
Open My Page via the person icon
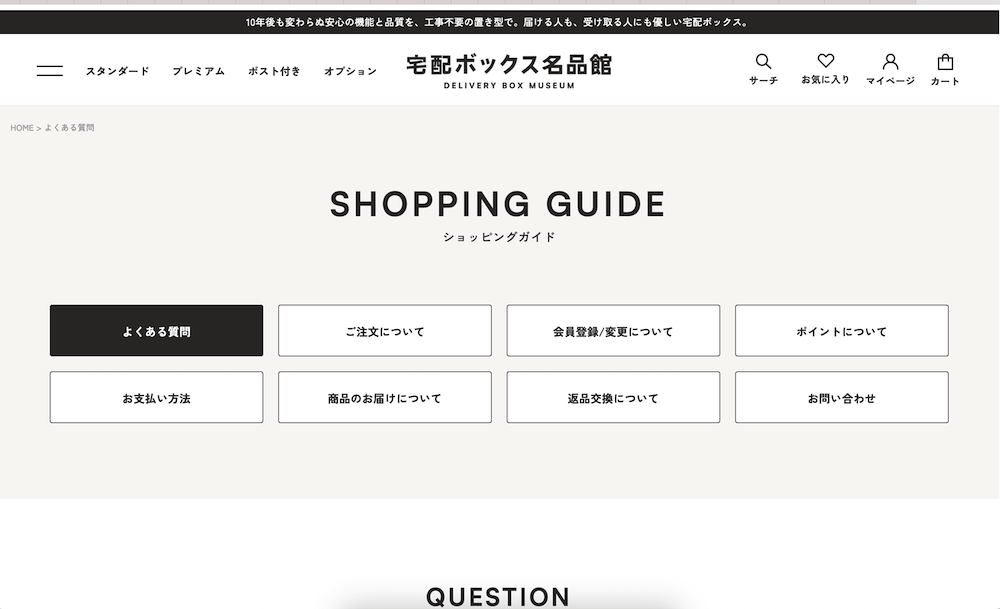tap(890, 62)
